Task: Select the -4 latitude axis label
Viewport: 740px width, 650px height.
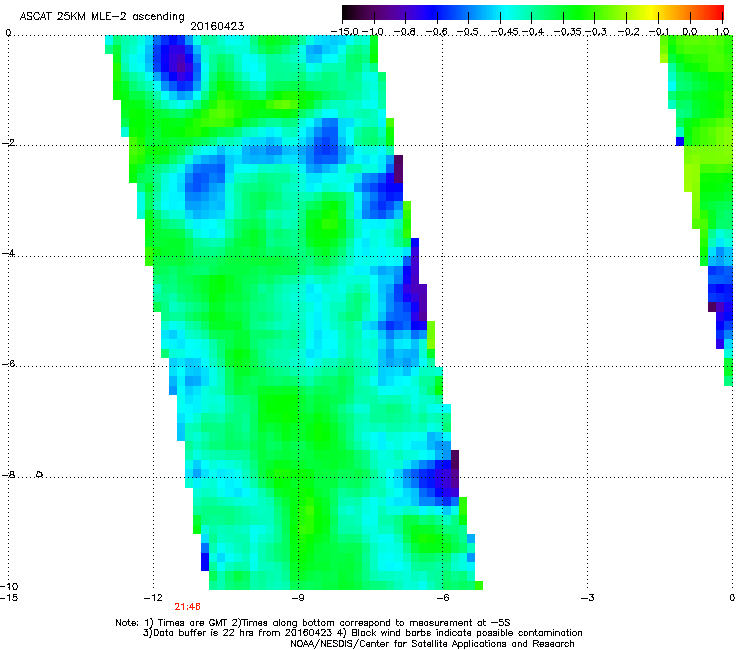Action: click(8, 253)
